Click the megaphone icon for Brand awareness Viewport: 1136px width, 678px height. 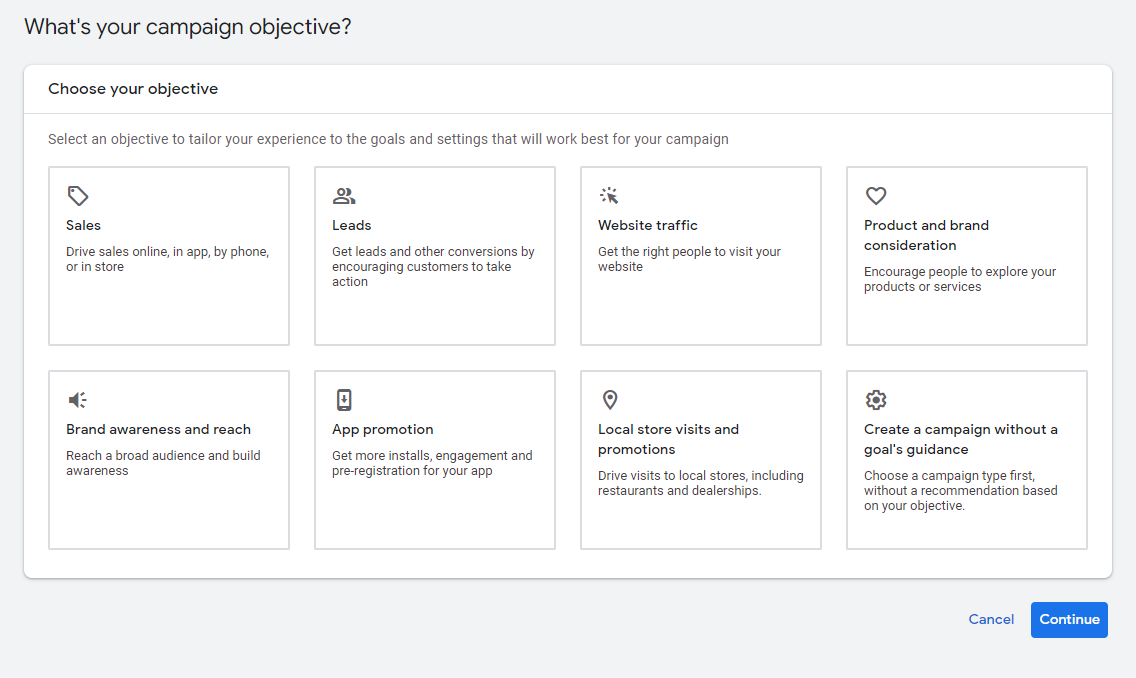click(x=78, y=400)
